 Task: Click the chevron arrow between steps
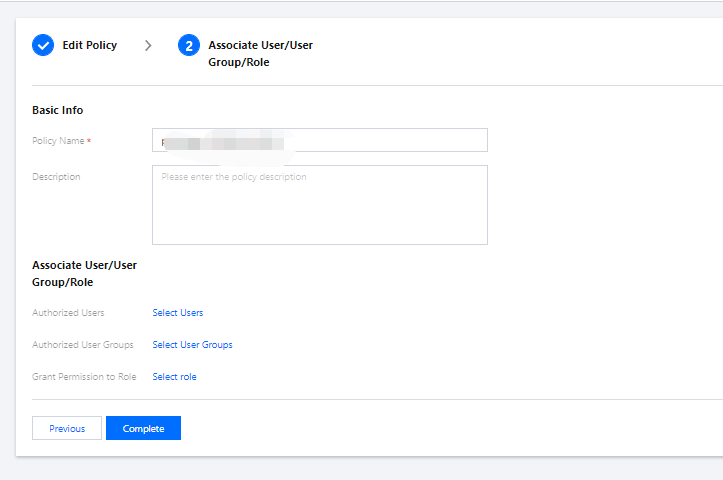tap(148, 46)
